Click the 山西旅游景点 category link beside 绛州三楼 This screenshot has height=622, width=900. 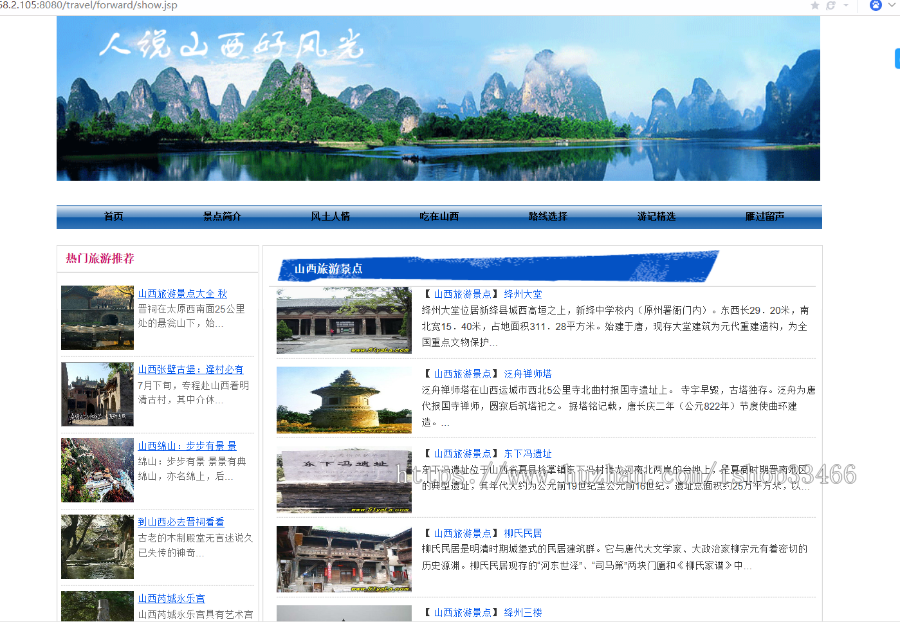click(463, 613)
